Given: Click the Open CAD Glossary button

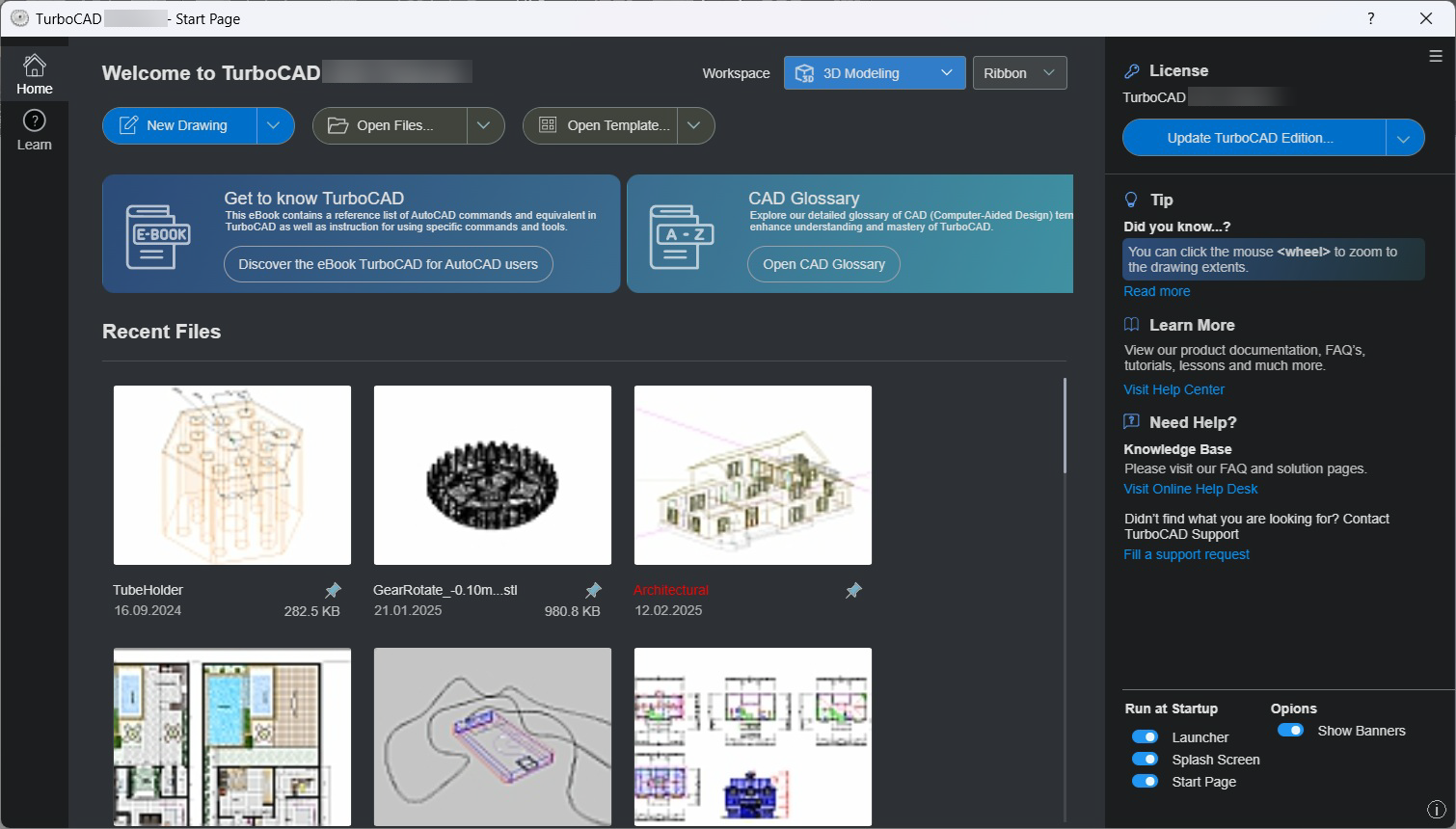Looking at the screenshot, I should point(823,264).
